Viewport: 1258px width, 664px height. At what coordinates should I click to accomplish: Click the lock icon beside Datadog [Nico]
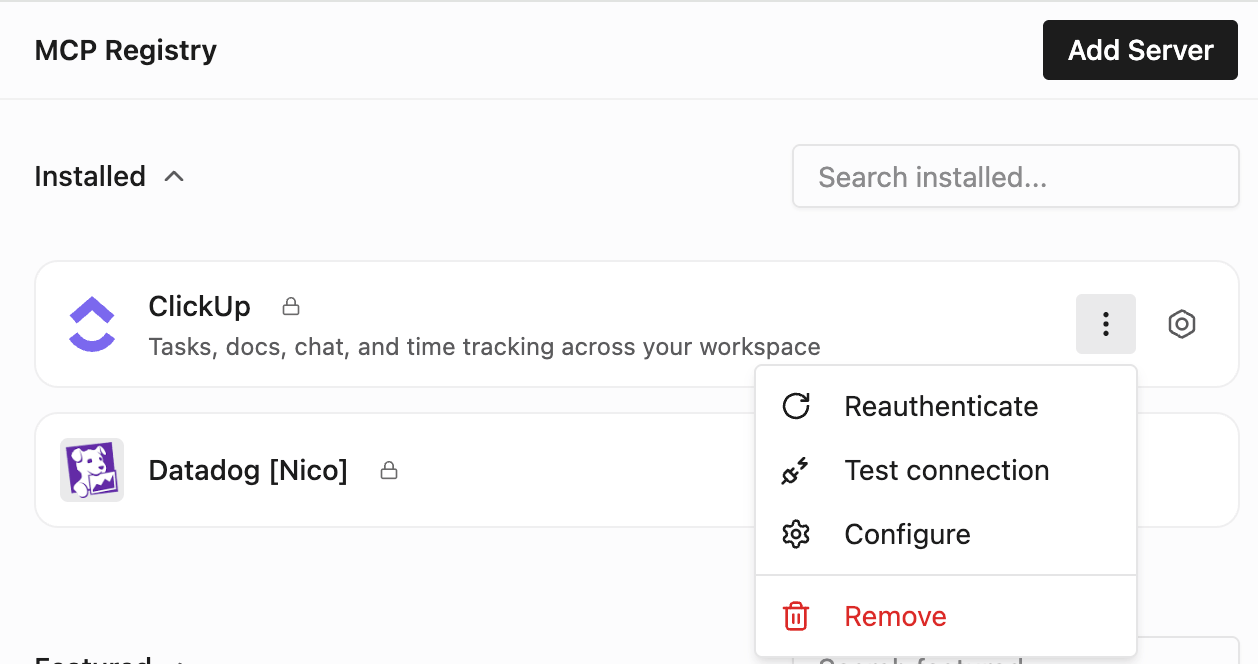389,470
